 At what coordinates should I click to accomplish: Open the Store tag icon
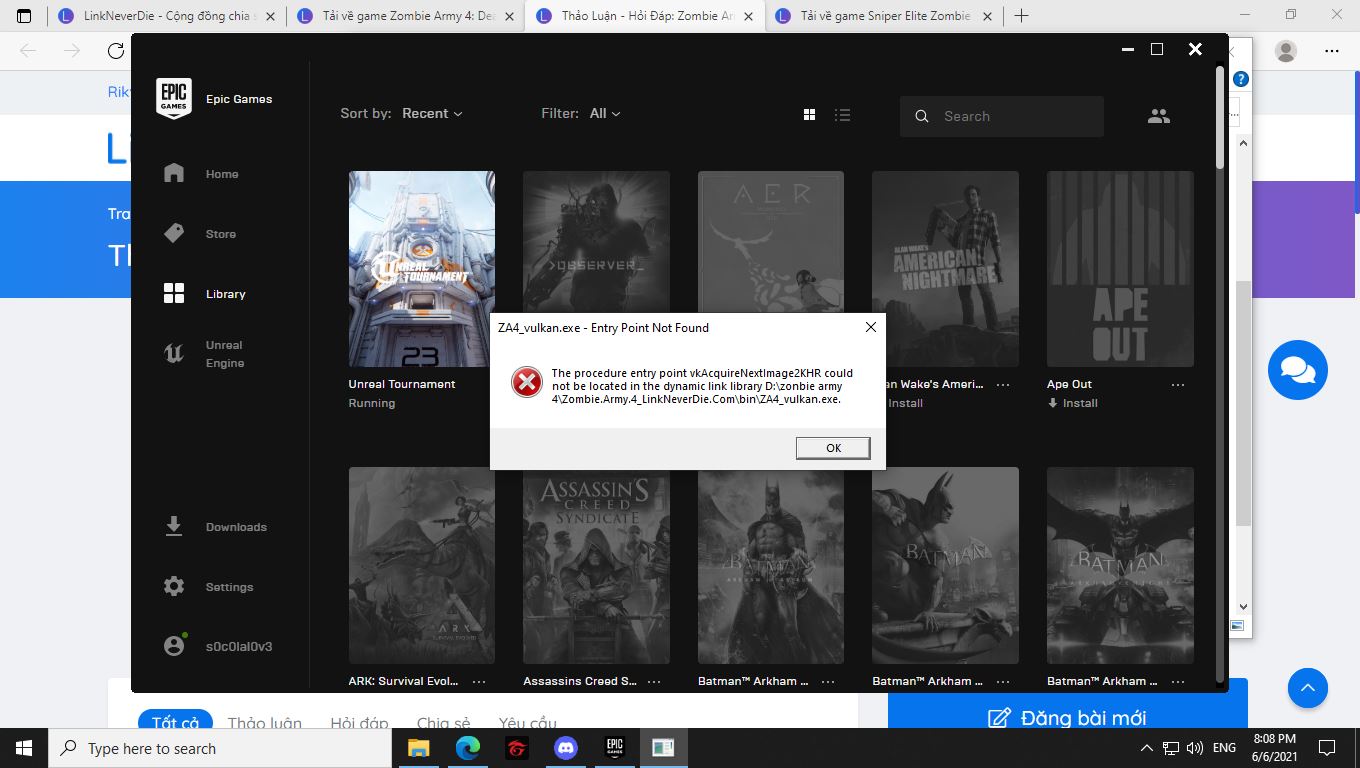click(x=174, y=233)
